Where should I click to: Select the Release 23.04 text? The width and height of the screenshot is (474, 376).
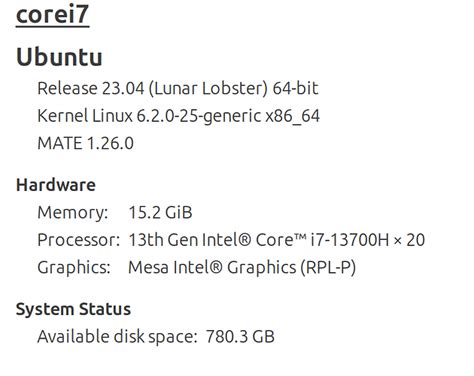tap(91, 88)
